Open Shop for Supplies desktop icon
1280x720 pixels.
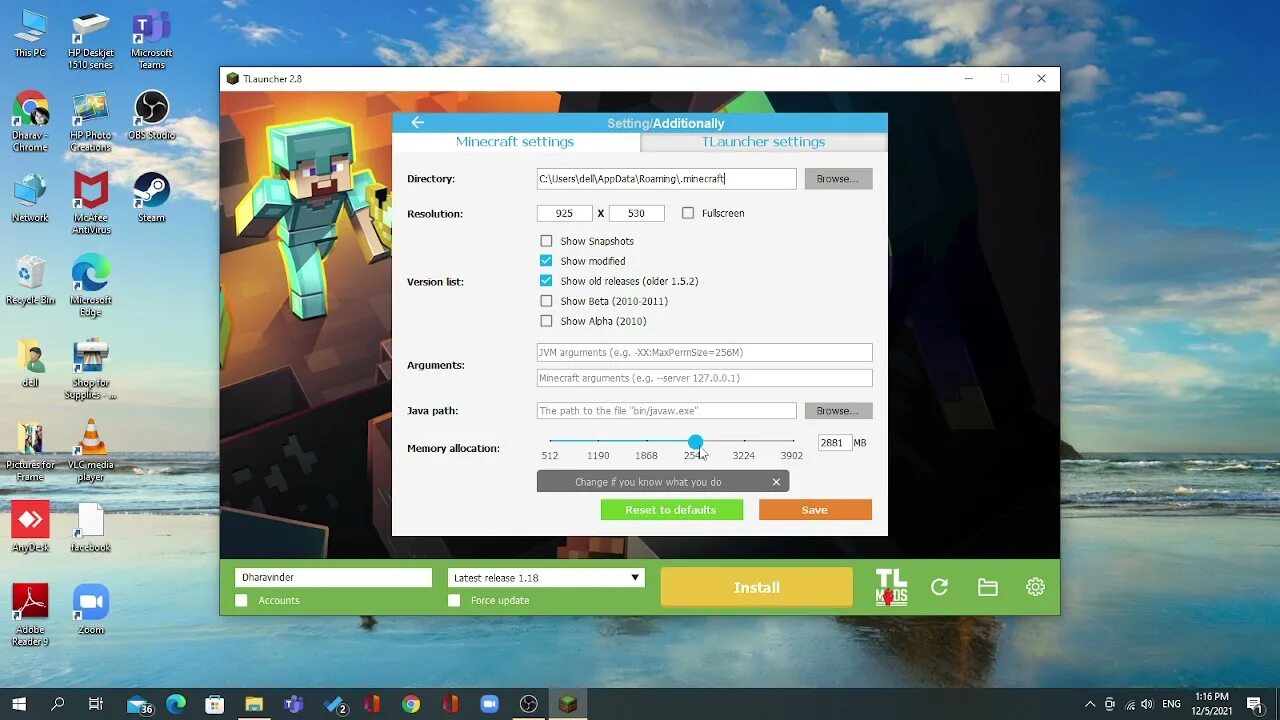(x=91, y=369)
